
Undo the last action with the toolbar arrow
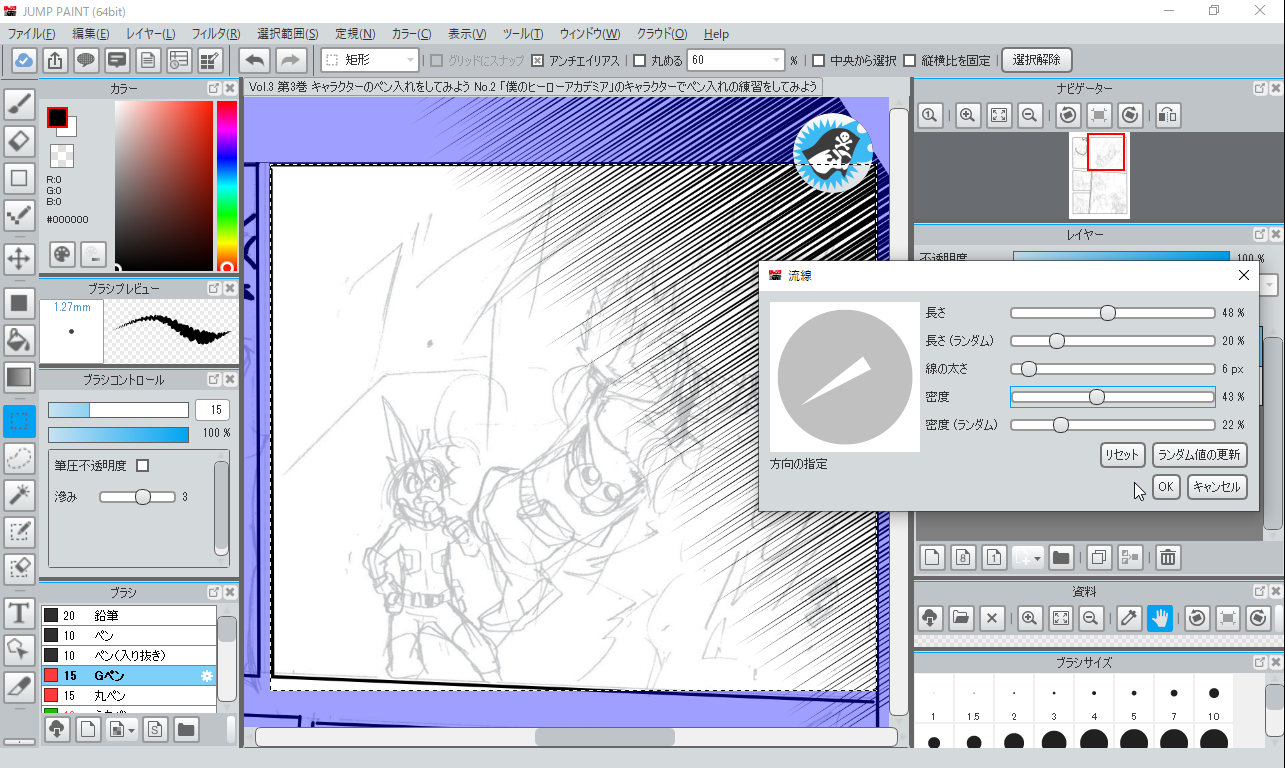point(255,60)
